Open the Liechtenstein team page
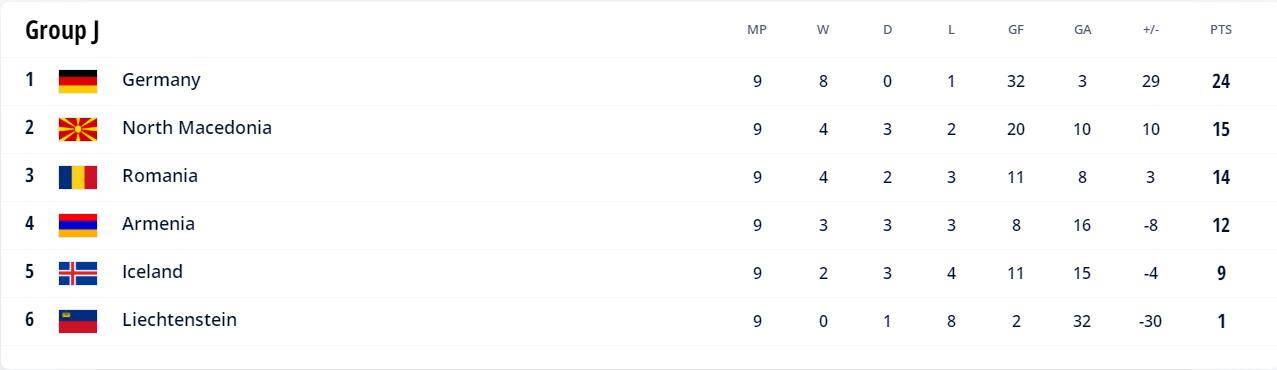Image resolution: width=1277 pixels, height=370 pixels. click(179, 320)
